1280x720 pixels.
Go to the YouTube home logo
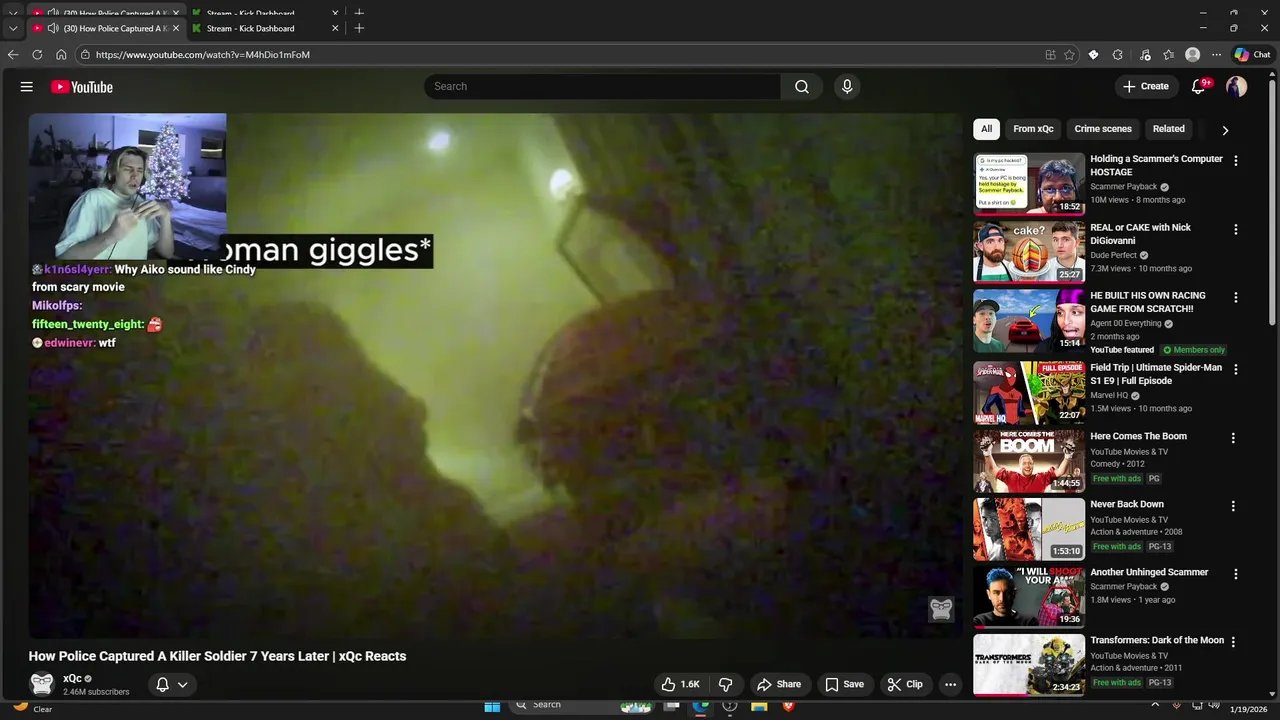pos(82,87)
